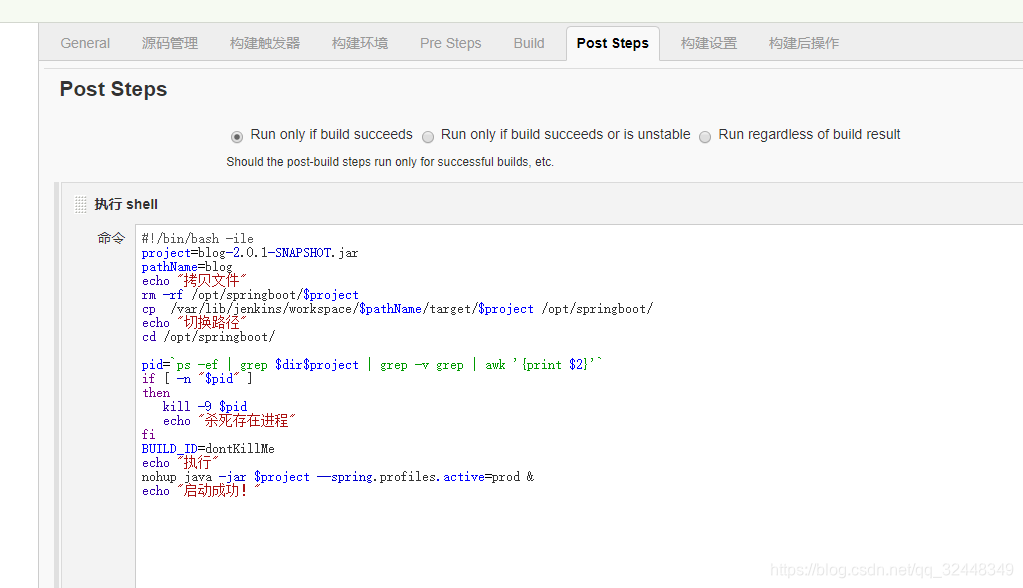Click the 'echo "启动成功！"' line

pos(201,491)
